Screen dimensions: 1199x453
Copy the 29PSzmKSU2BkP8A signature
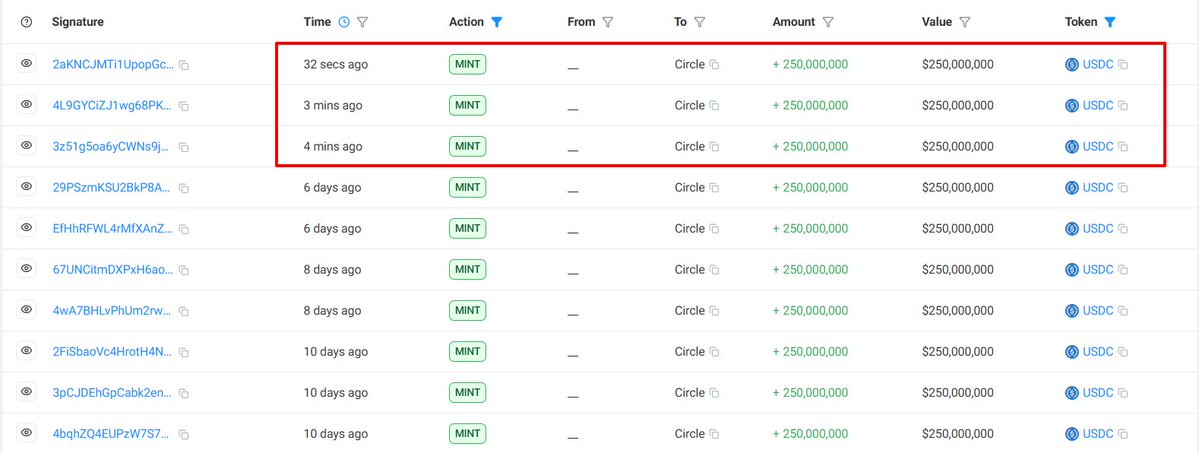(184, 188)
